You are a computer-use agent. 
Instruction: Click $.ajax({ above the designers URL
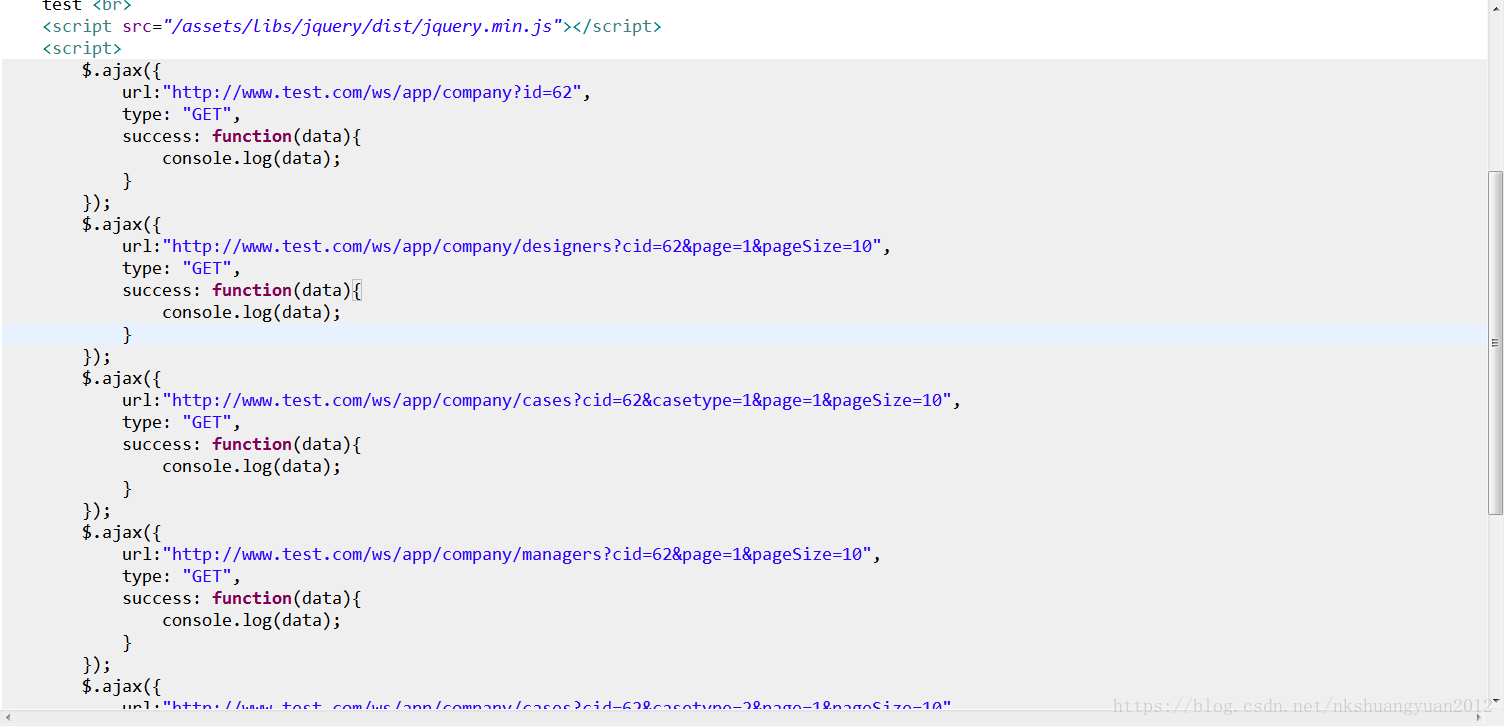122,224
